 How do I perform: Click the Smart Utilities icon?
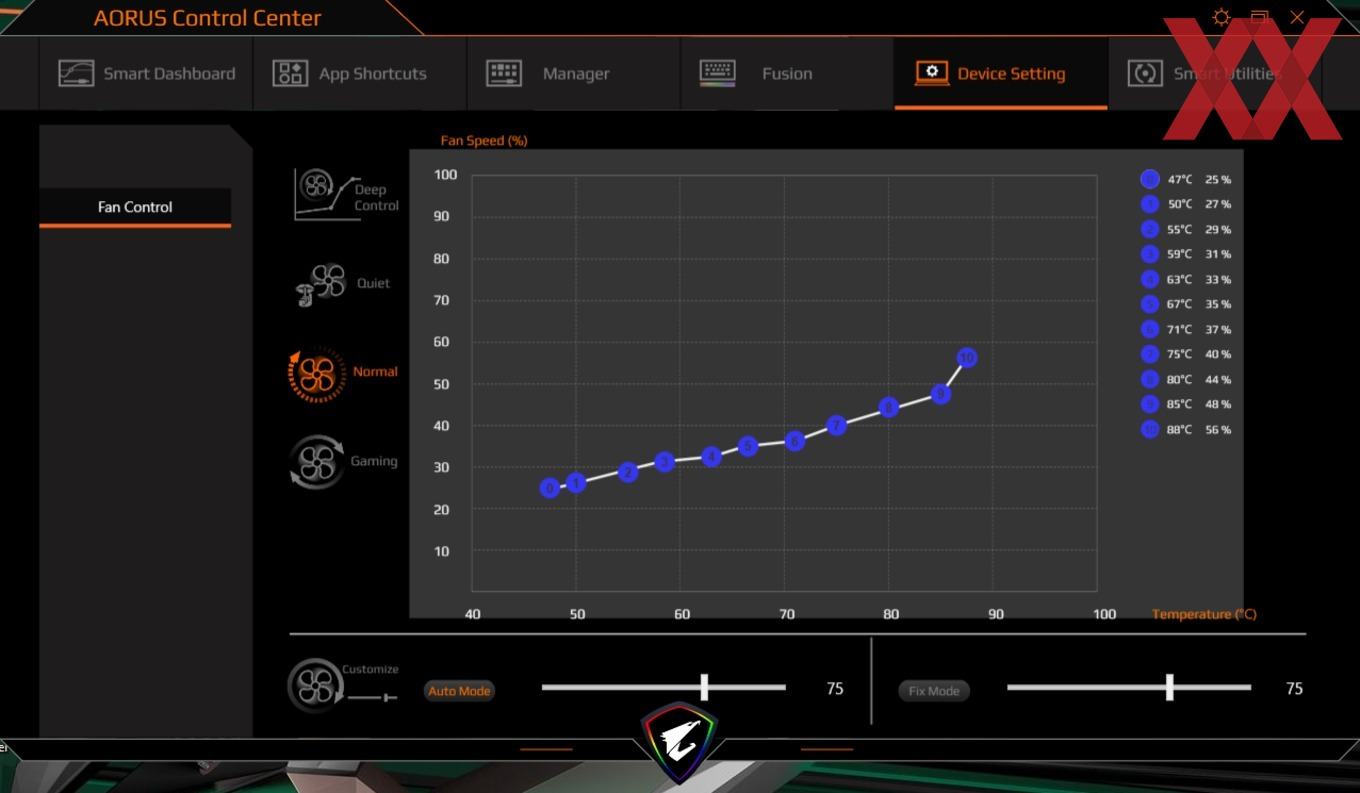coord(1145,73)
